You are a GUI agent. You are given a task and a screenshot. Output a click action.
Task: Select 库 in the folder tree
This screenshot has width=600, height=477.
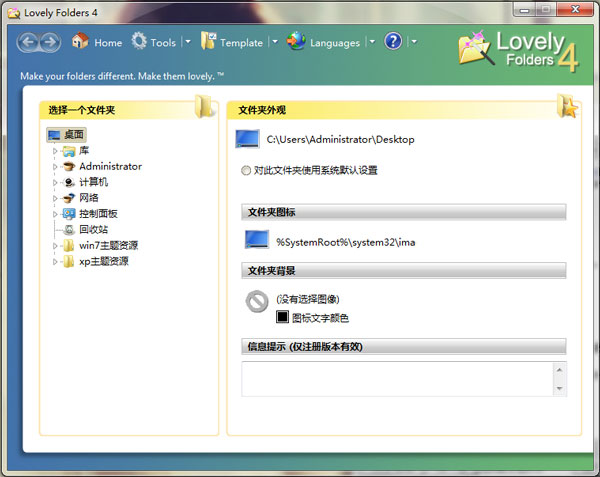pyautogui.click(x=84, y=151)
